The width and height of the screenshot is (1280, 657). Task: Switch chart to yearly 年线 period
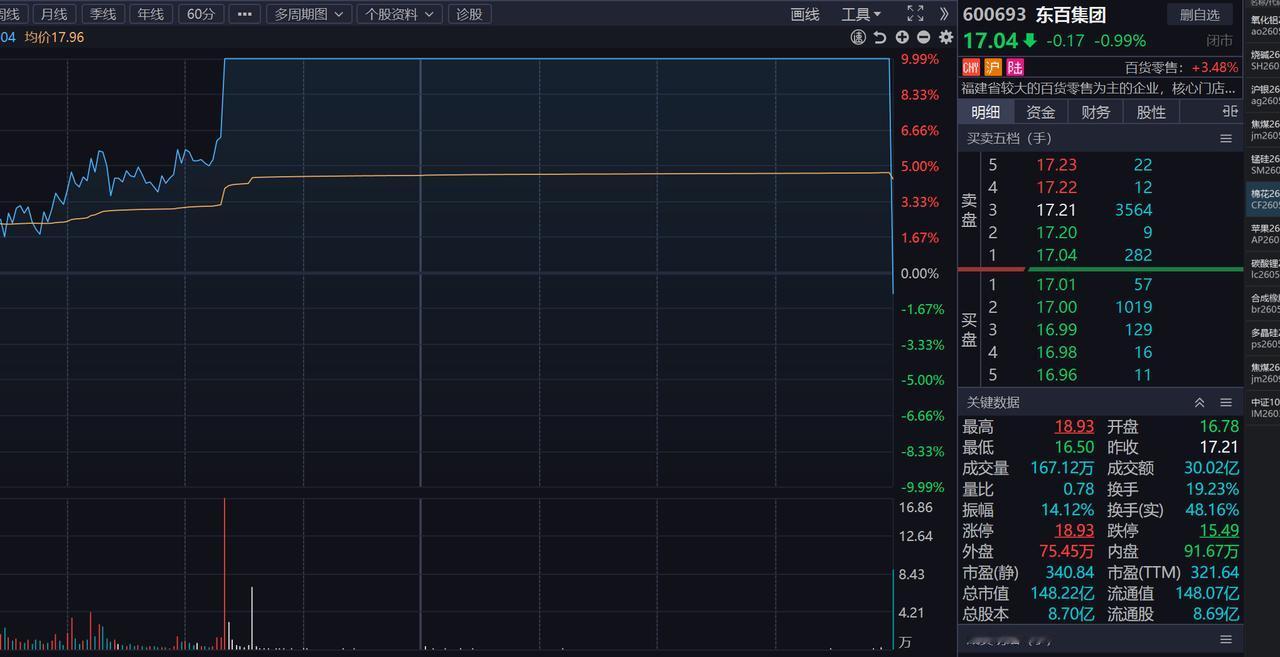(x=150, y=14)
